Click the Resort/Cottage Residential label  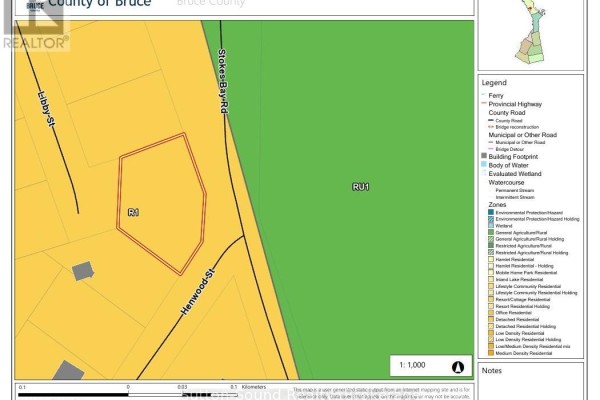[523, 299]
